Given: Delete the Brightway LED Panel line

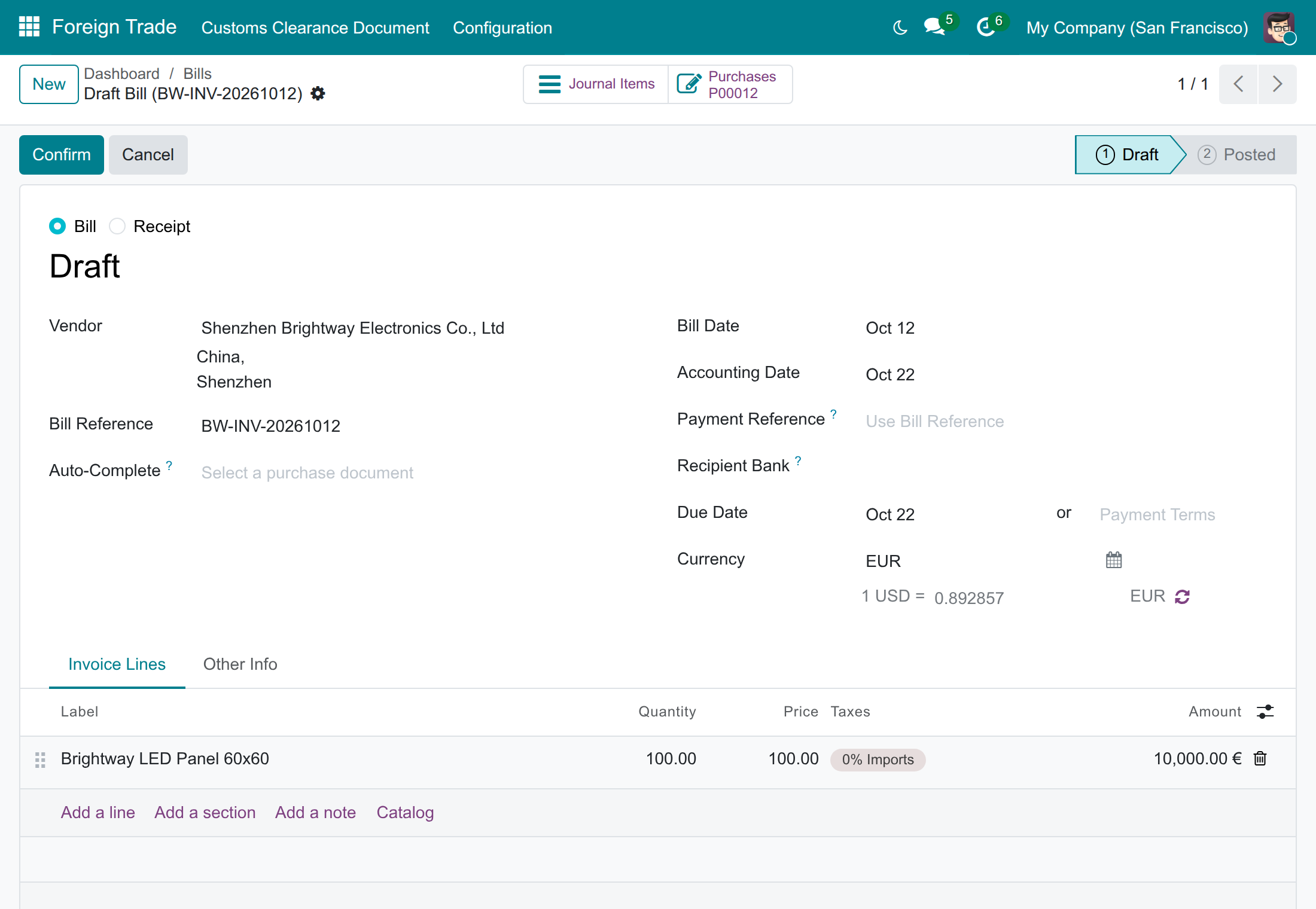Looking at the screenshot, I should point(1260,759).
